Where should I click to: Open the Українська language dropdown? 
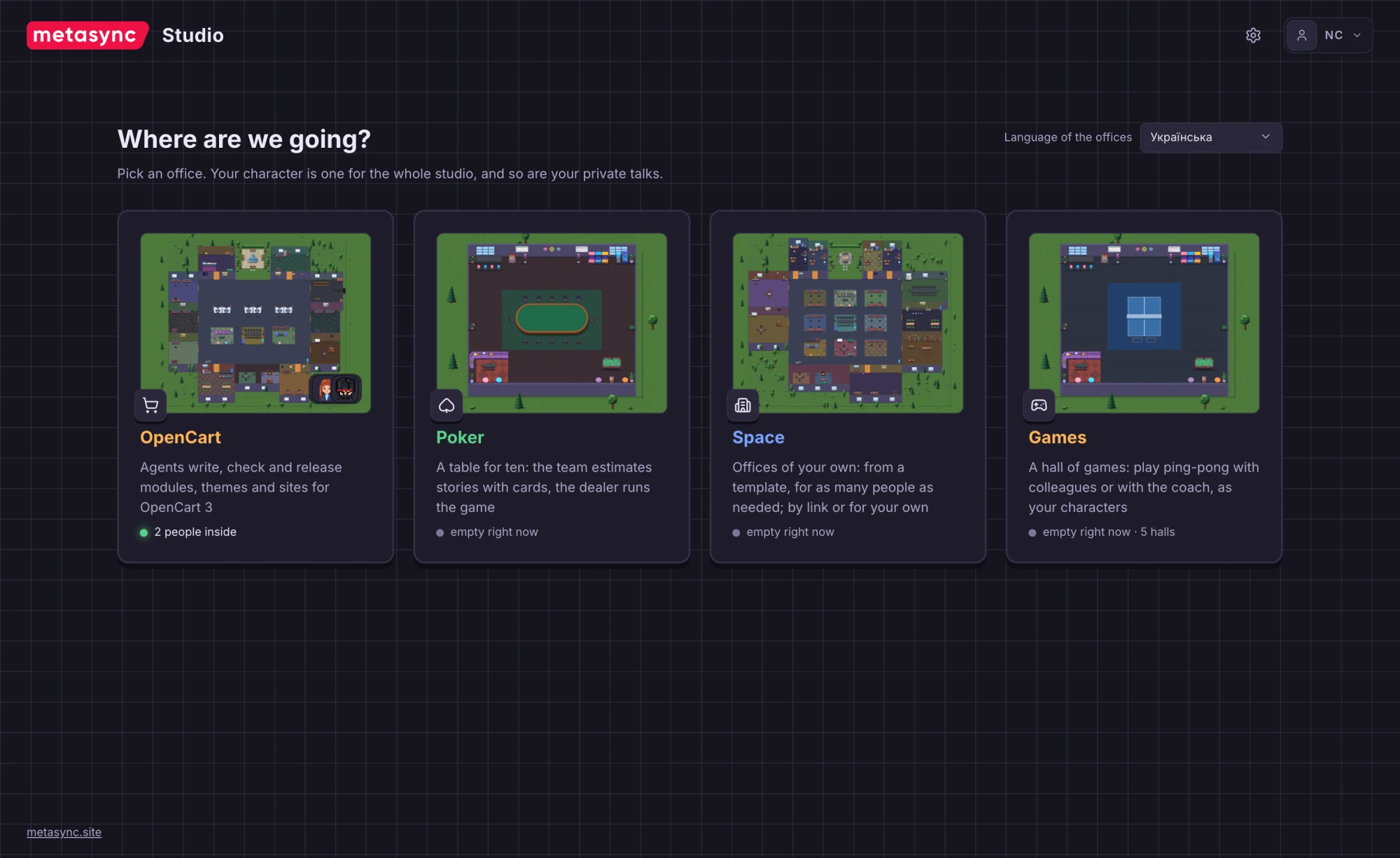click(x=1211, y=137)
